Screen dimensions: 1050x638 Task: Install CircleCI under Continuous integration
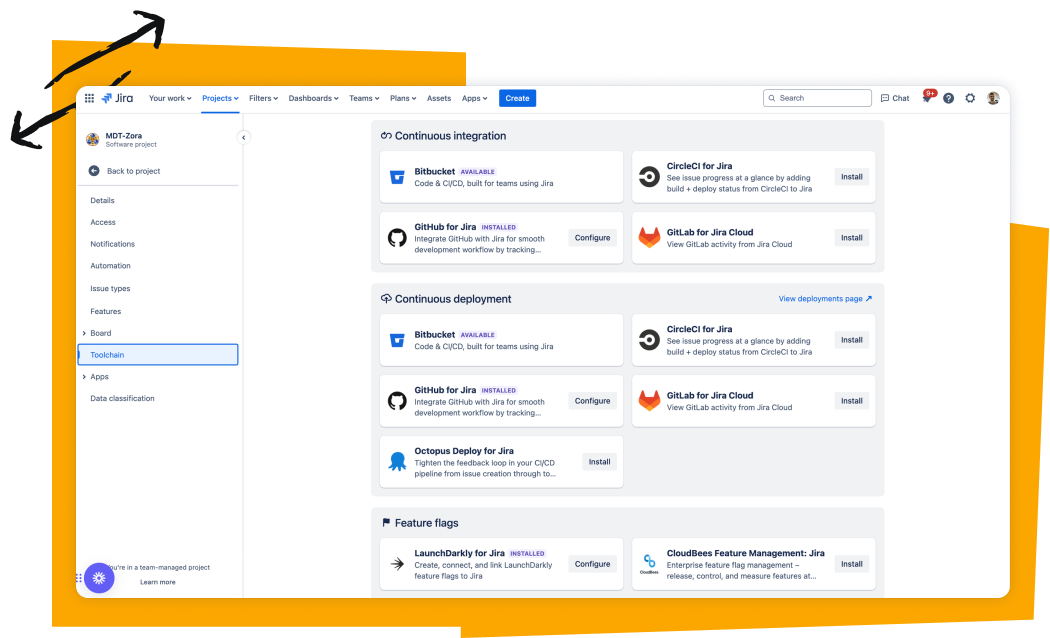pyautogui.click(x=851, y=177)
